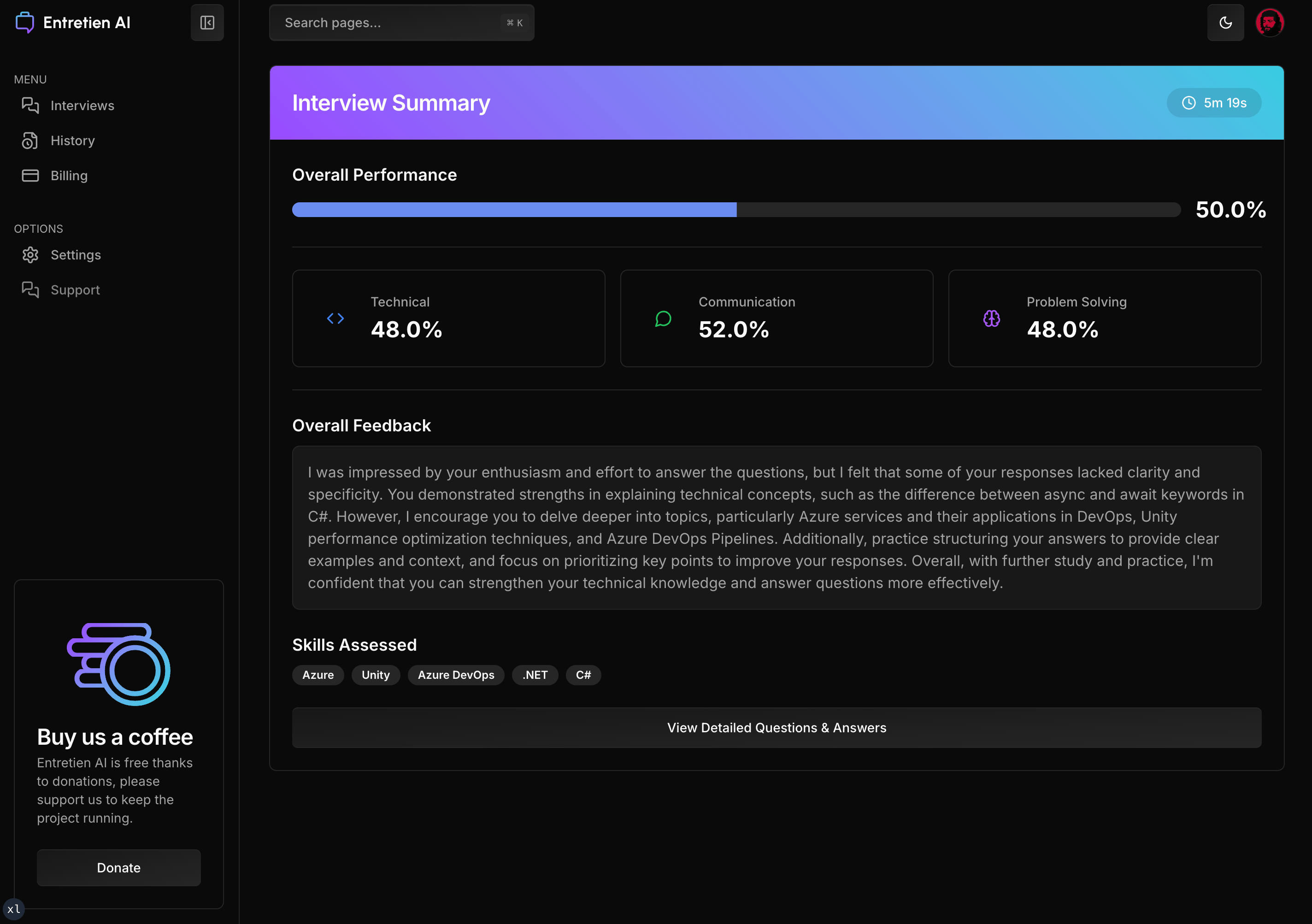Click the Communication chat bubble icon
The image size is (1312, 924).
(663, 318)
